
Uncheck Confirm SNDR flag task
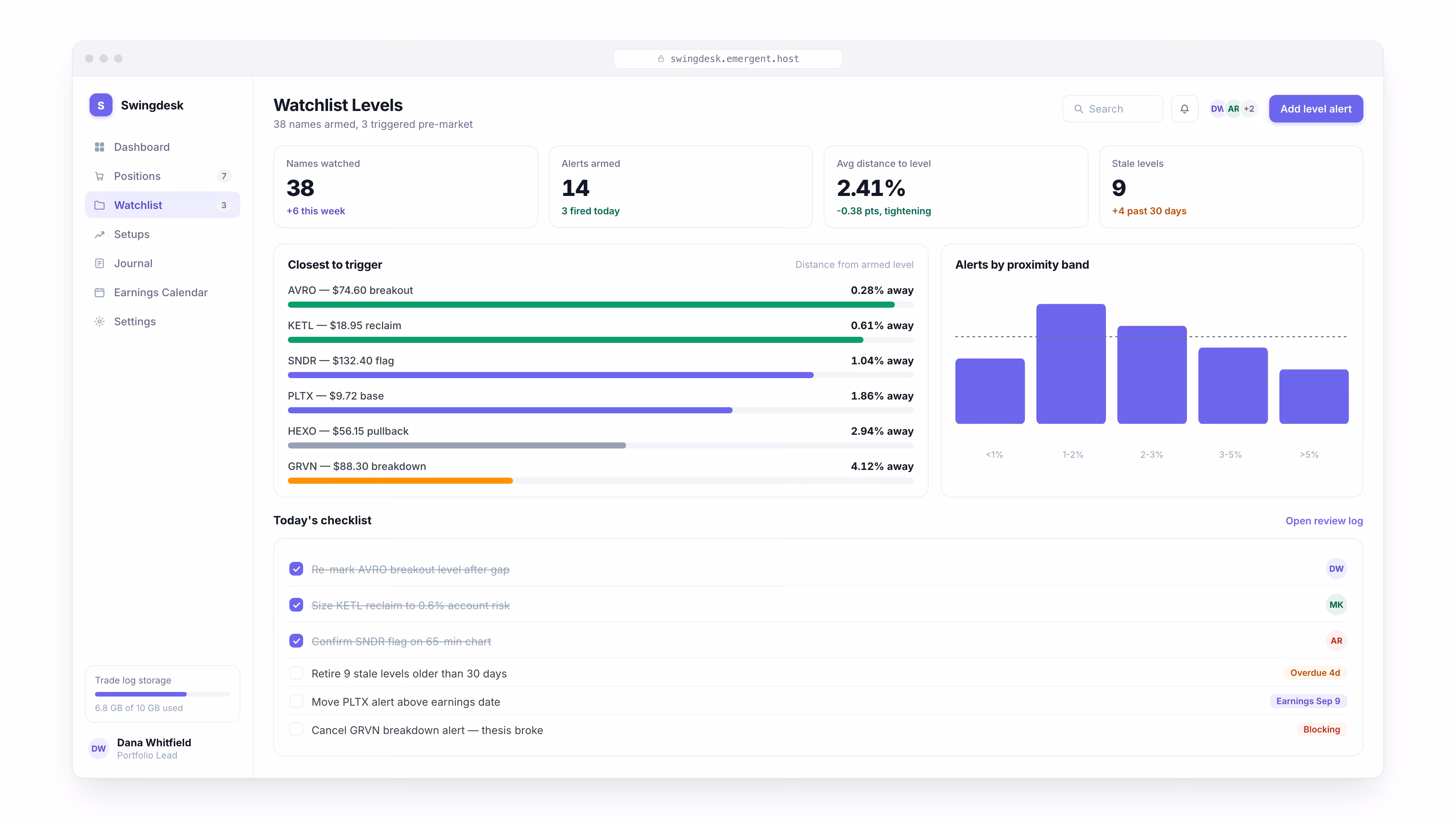click(296, 640)
